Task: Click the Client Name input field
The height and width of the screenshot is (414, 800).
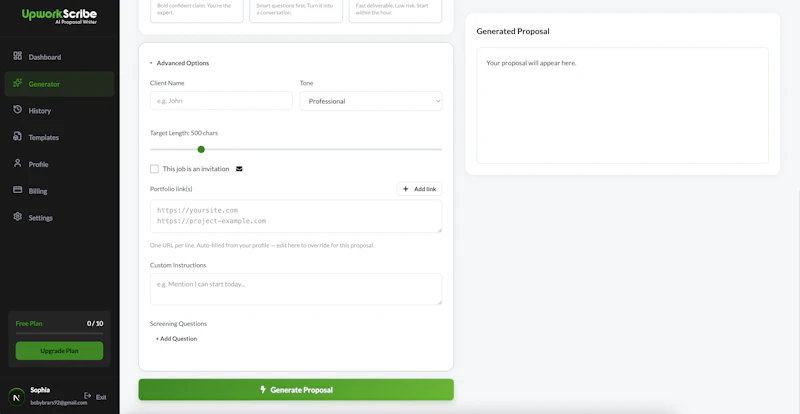Action: tap(221, 101)
